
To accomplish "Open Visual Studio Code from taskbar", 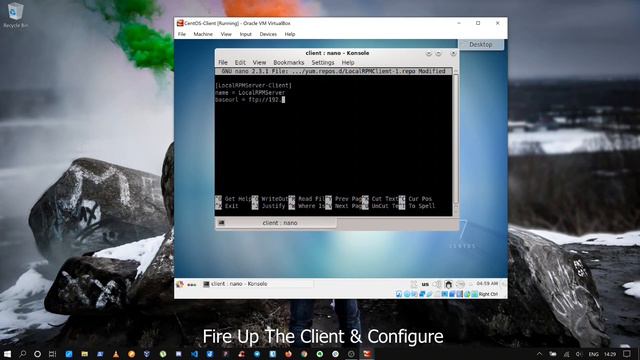I will tap(194, 354).
